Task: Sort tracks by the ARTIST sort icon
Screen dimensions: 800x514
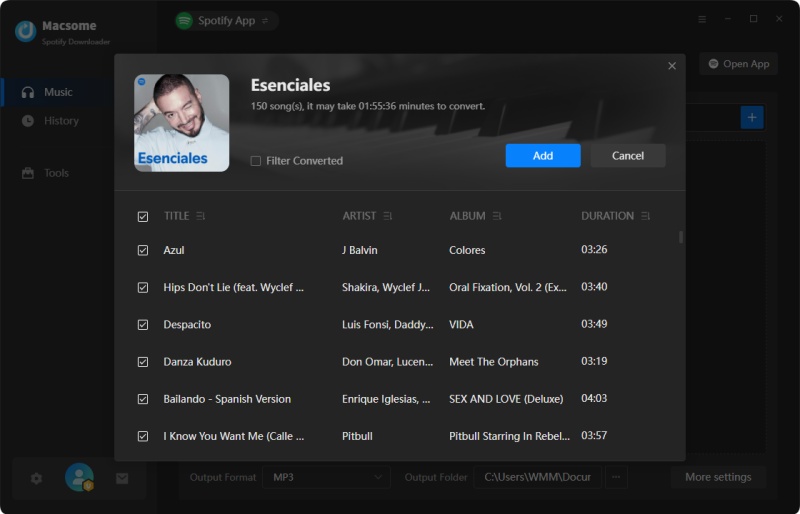Action: pyautogui.click(x=388, y=216)
